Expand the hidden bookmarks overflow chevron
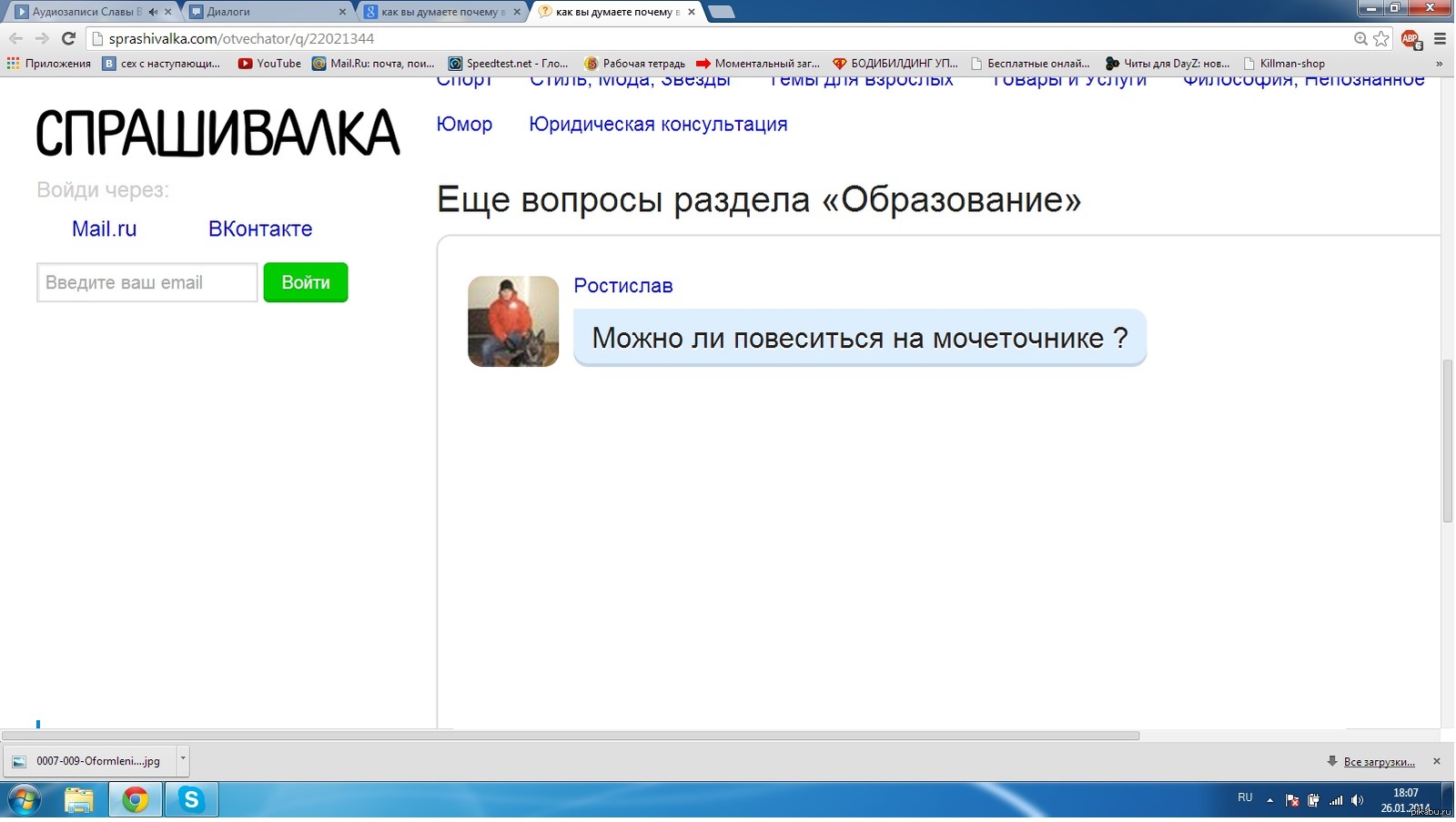The image size is (1456, 822). click(1439, 64)
